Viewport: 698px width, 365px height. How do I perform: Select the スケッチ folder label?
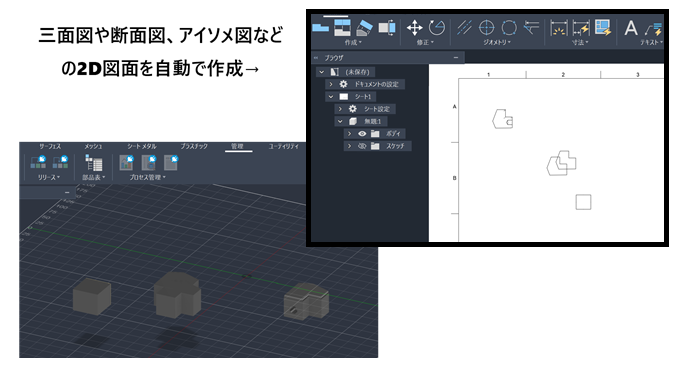click(395, 146)
